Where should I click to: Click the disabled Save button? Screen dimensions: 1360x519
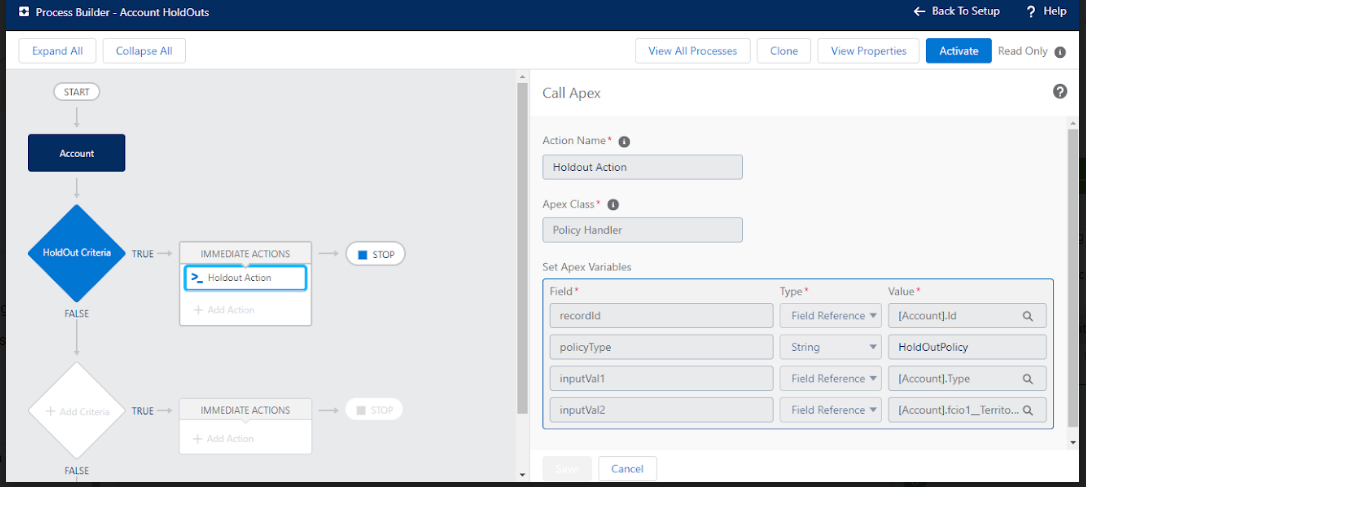pos(567,469)
